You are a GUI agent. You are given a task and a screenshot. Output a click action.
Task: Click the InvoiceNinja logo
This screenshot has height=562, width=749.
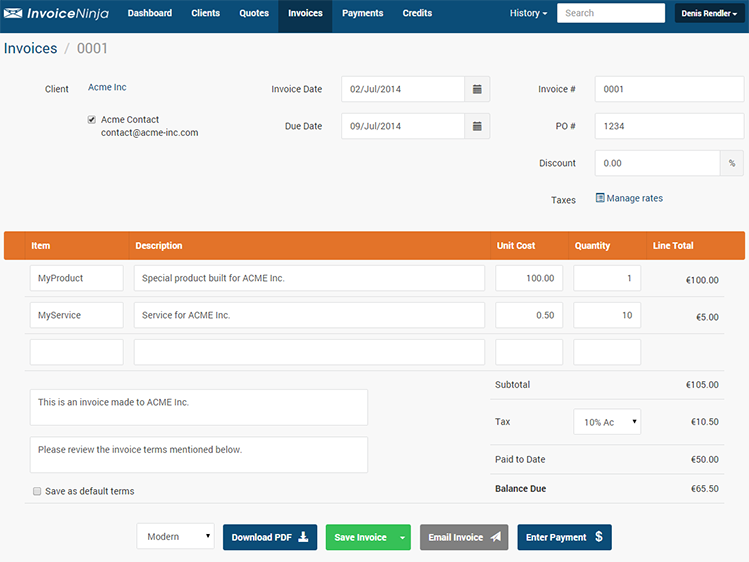(x=56, y=14)
